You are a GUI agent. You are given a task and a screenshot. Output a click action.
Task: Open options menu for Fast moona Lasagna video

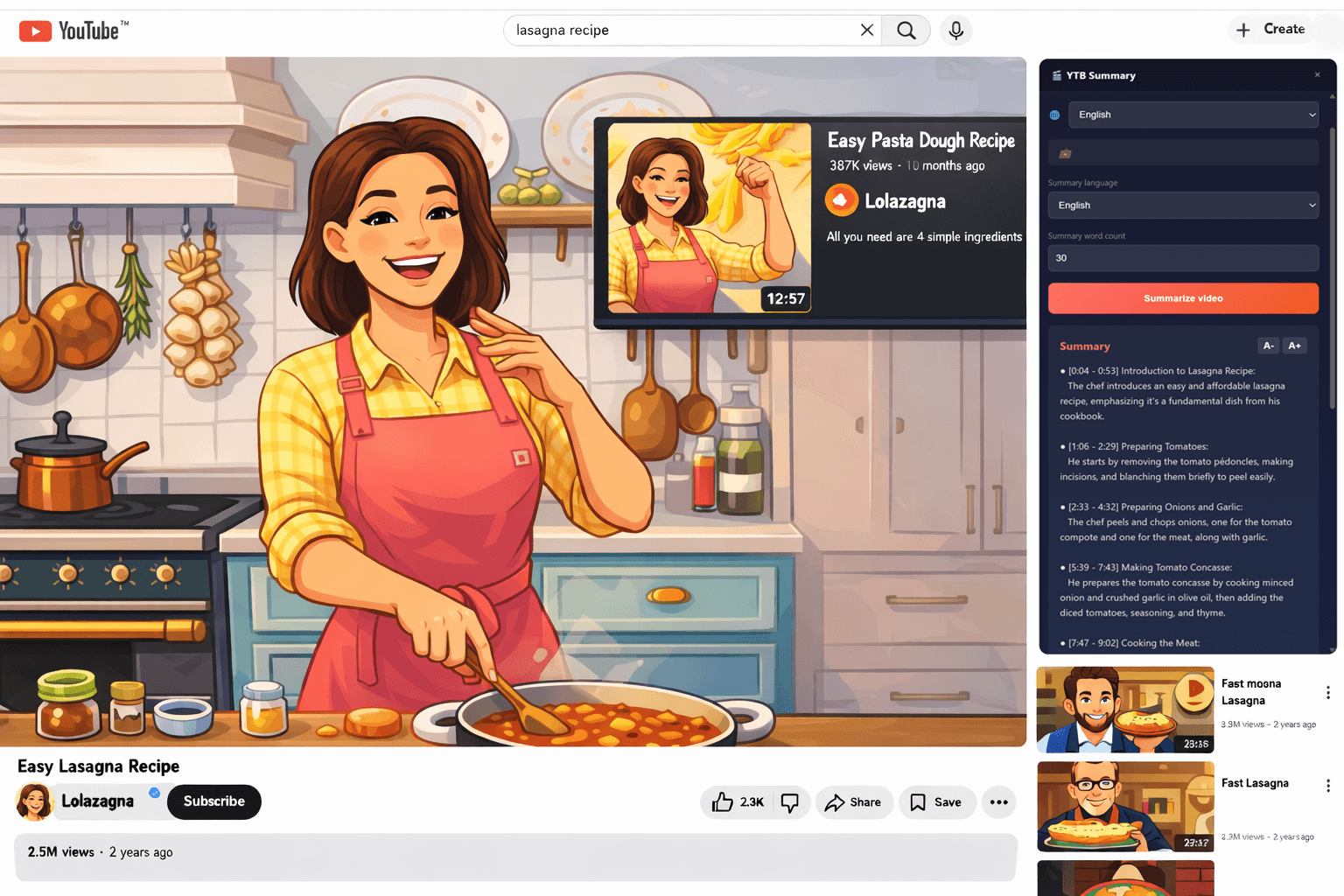[1327, 693]
